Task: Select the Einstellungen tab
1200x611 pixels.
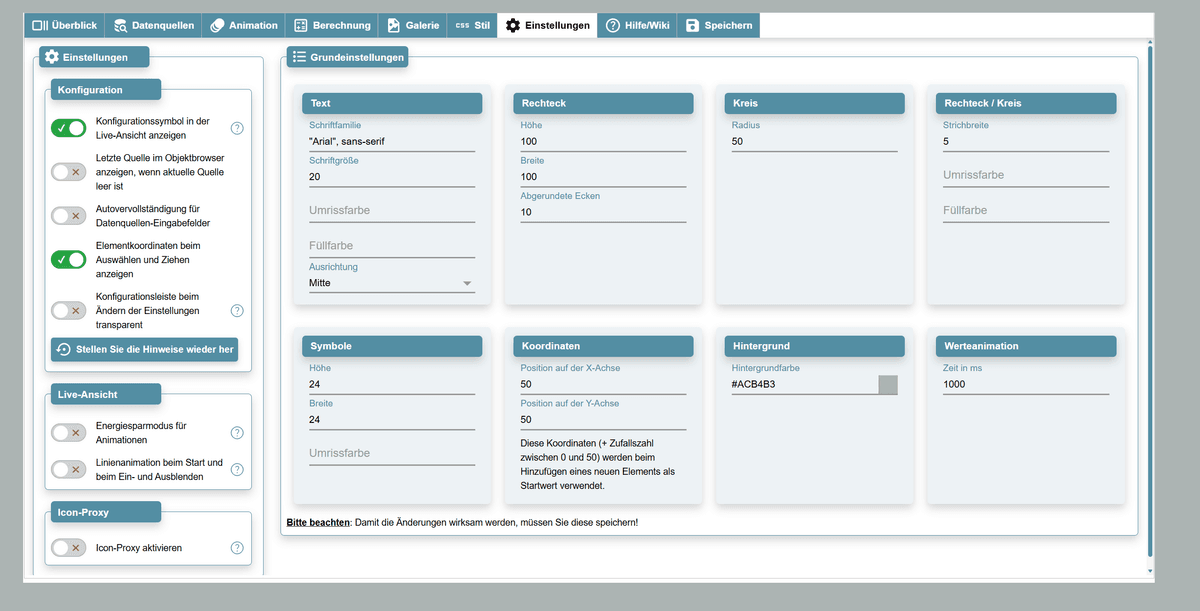Action: click(x=548, y=25)
